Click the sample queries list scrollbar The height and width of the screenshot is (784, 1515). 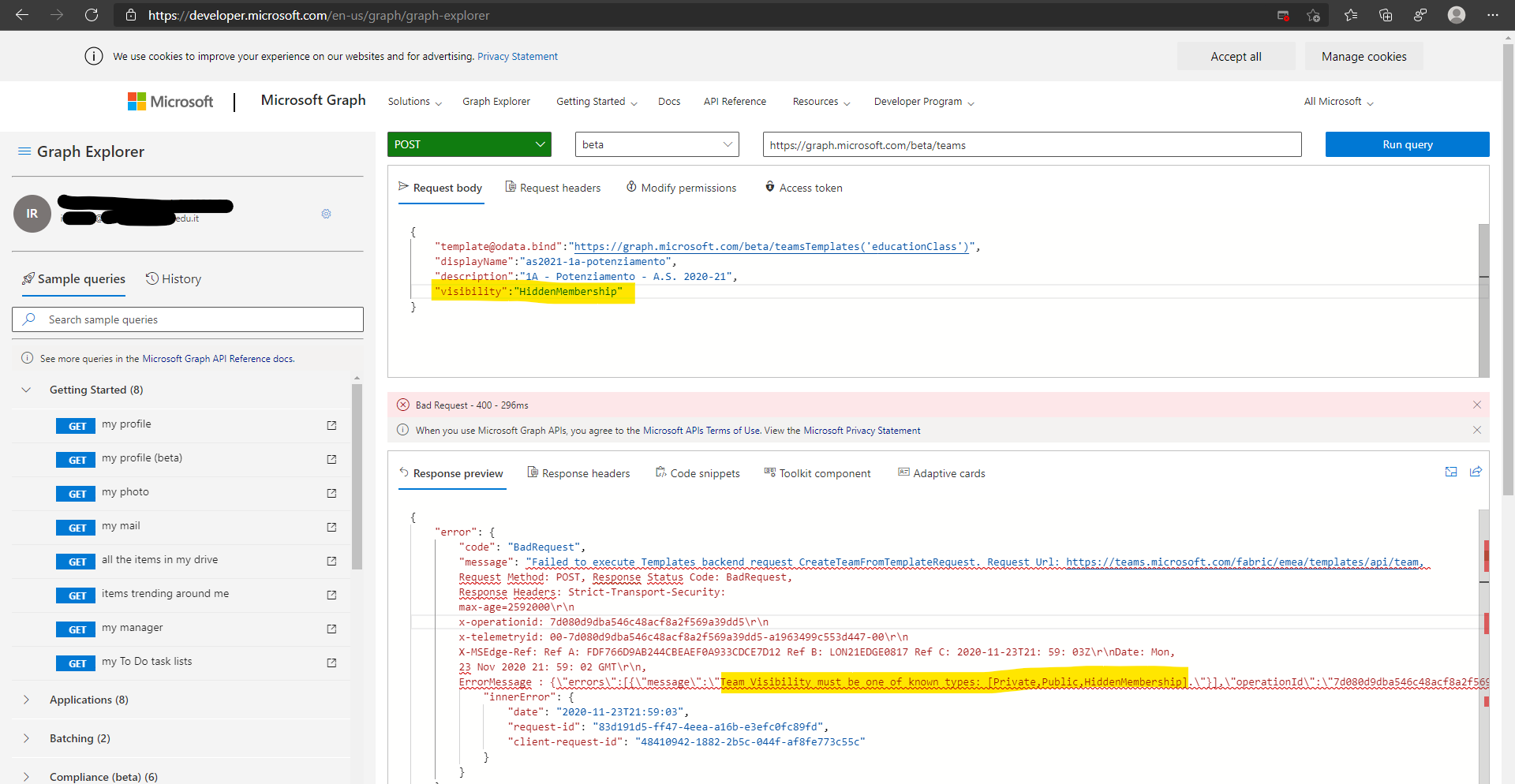click(357, 476)
